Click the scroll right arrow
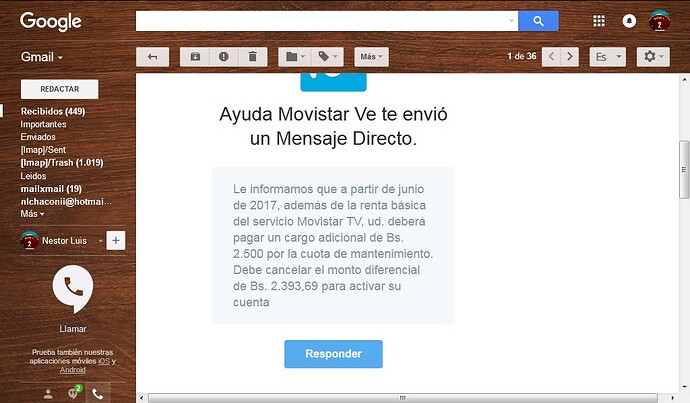 pos(672,398)
